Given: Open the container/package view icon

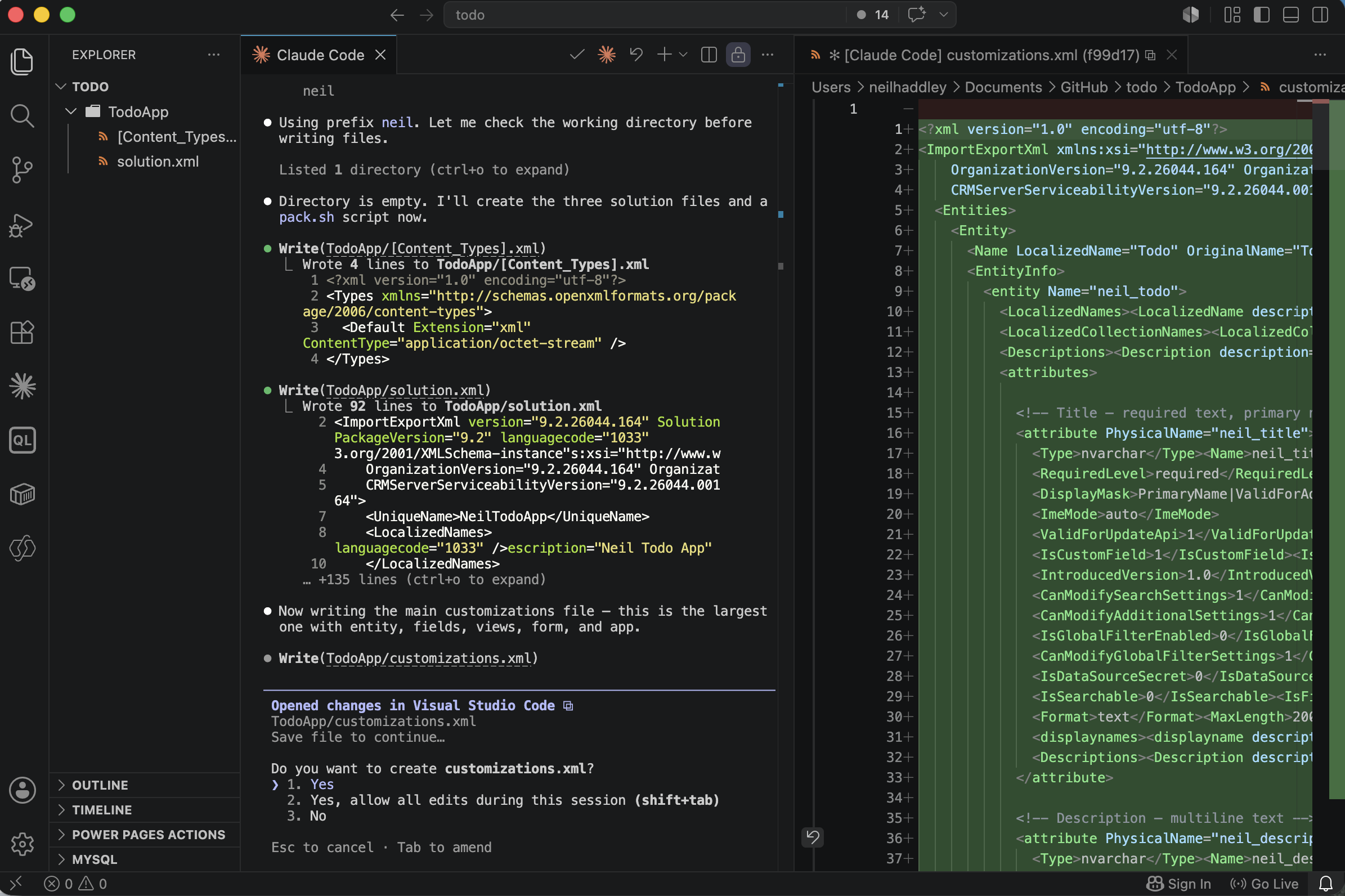Looking at the screenshot, I should pyautogui.click(x=23, y=494).
